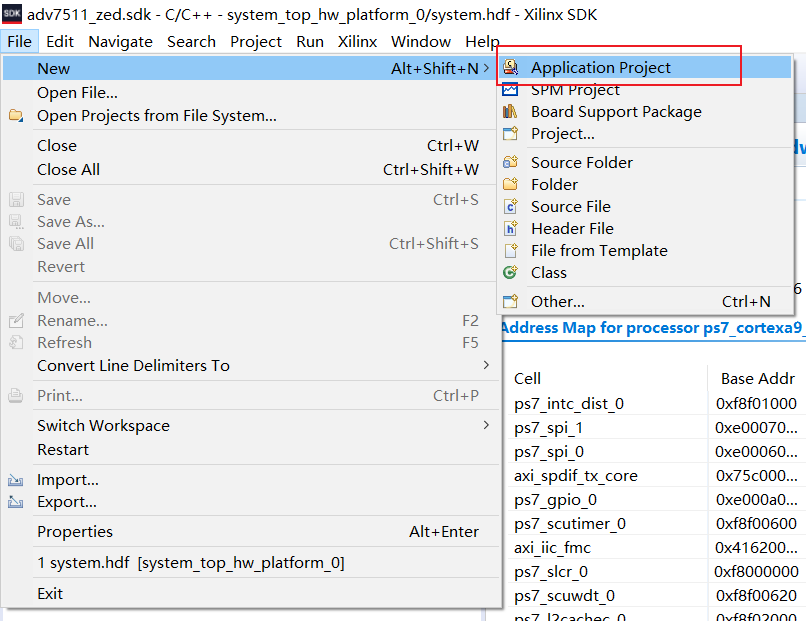Choose Exit in File menu
806x621 pixels.
pyautogui.click(x=251, y=593)
